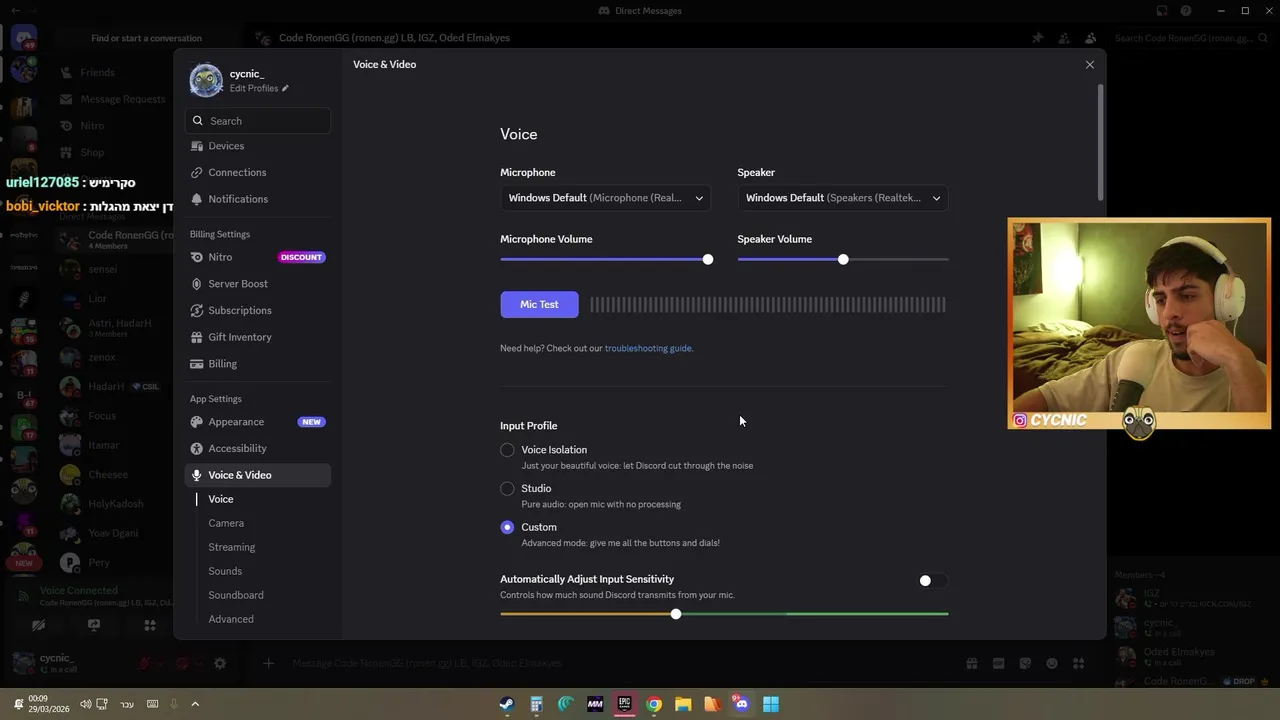Screen dimensions: 1280x720
Task: Open the 'zenox' direct message
Action: point(101,357)
